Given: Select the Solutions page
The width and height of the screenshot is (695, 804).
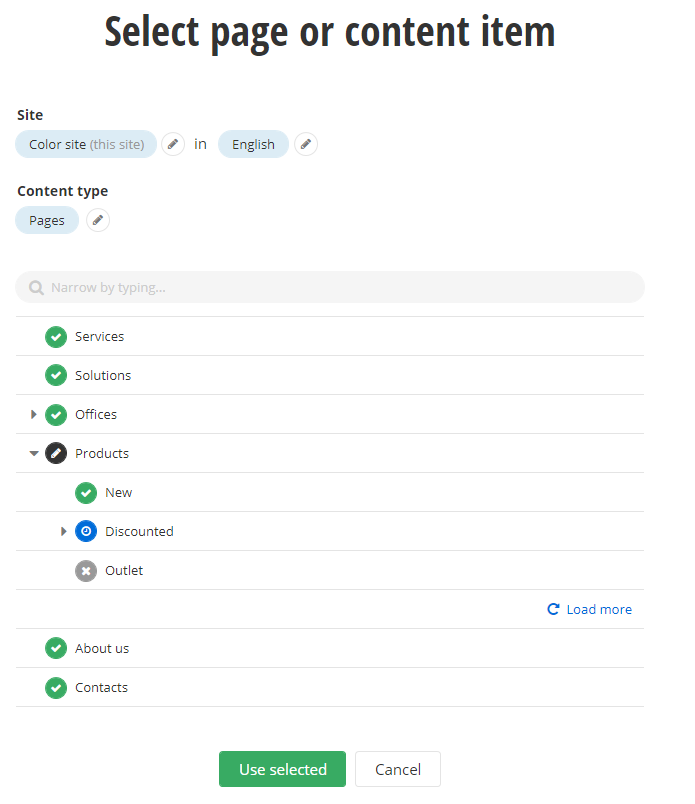Looking at the screenshot, I should click(103, 376).
